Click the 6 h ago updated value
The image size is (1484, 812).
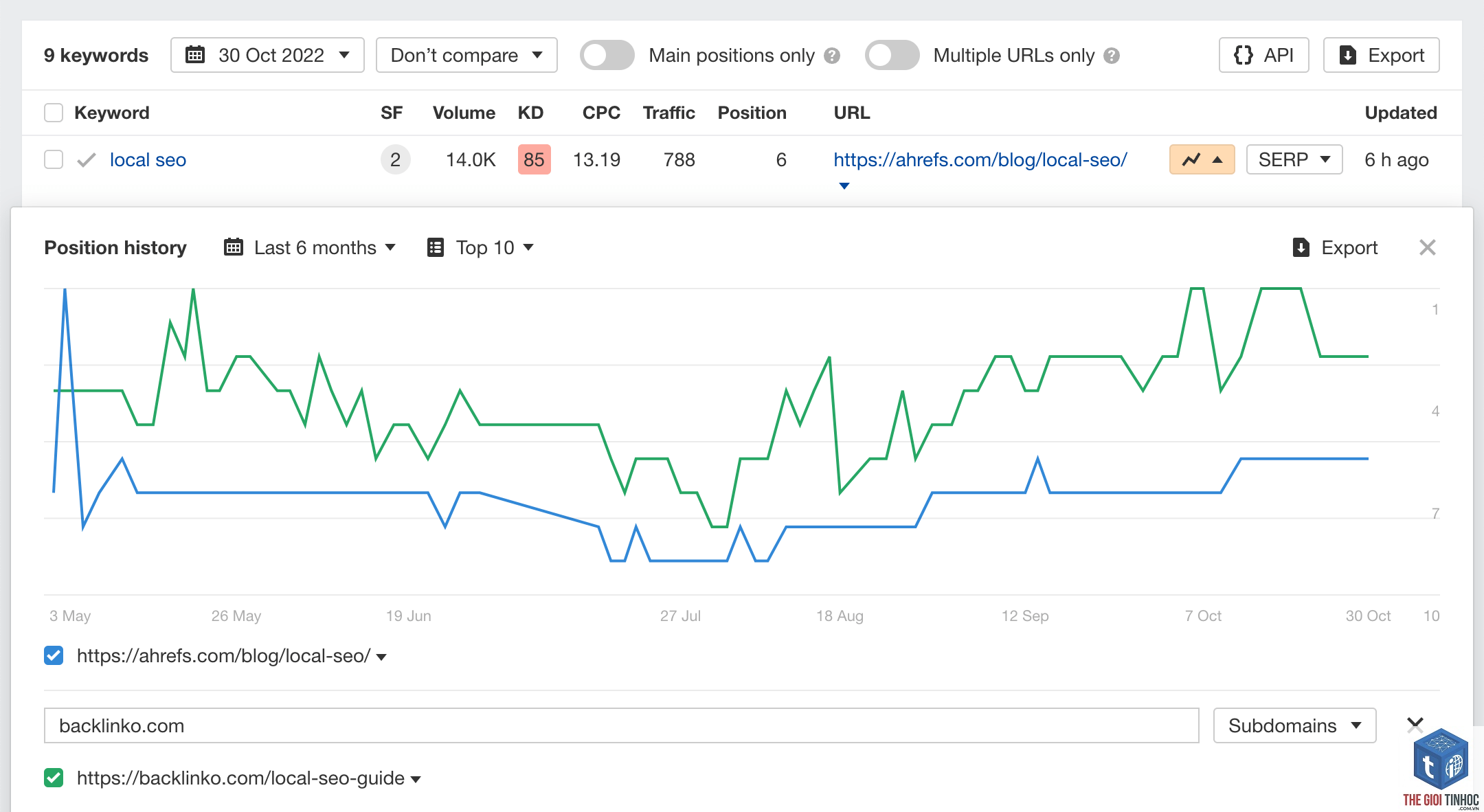point(1396,160)
